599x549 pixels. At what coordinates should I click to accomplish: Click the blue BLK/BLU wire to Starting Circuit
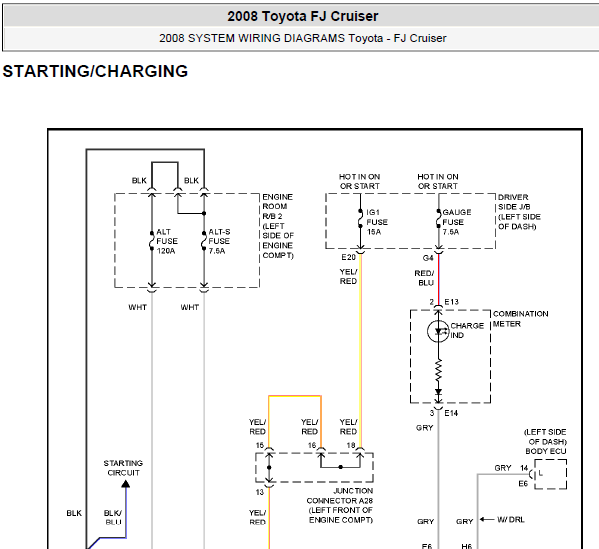(x=126, y=512)
